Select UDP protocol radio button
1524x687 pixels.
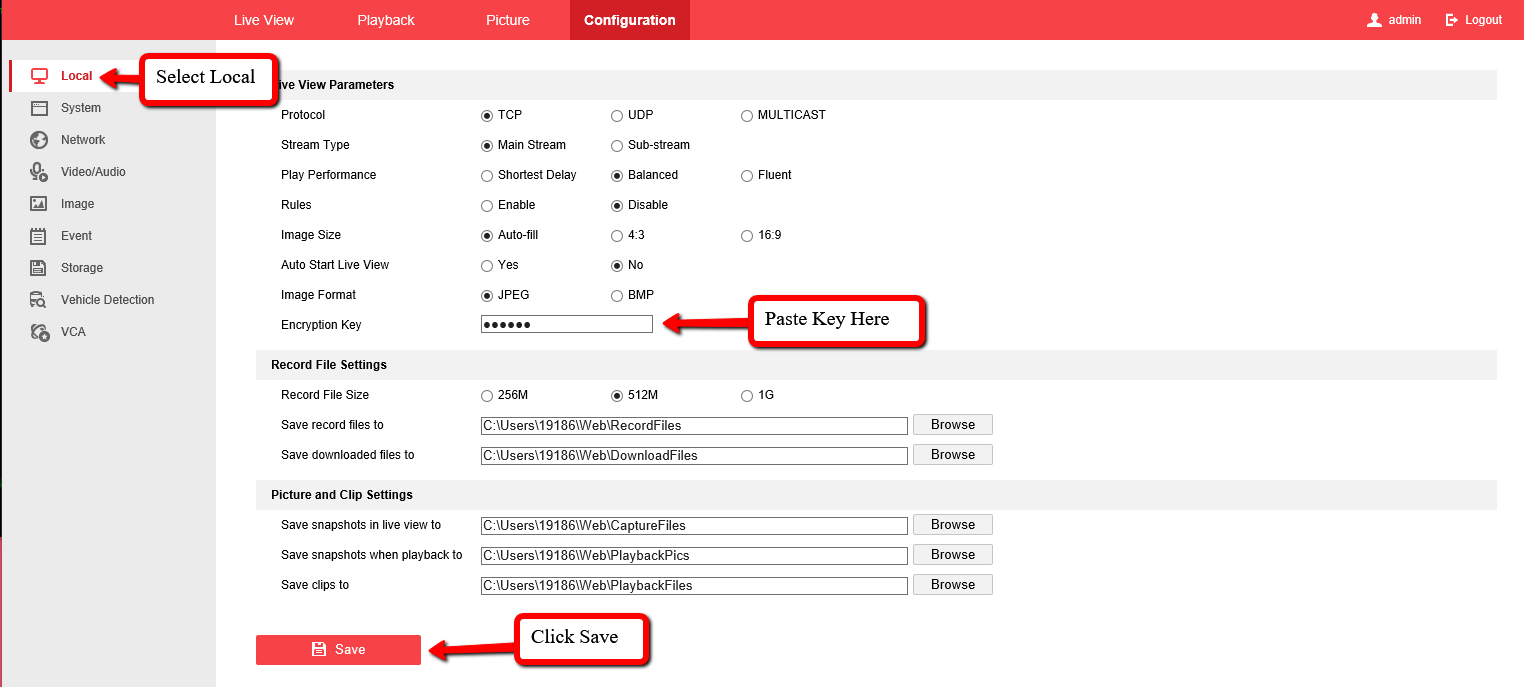pyautogui.click(x=617, y=116)
